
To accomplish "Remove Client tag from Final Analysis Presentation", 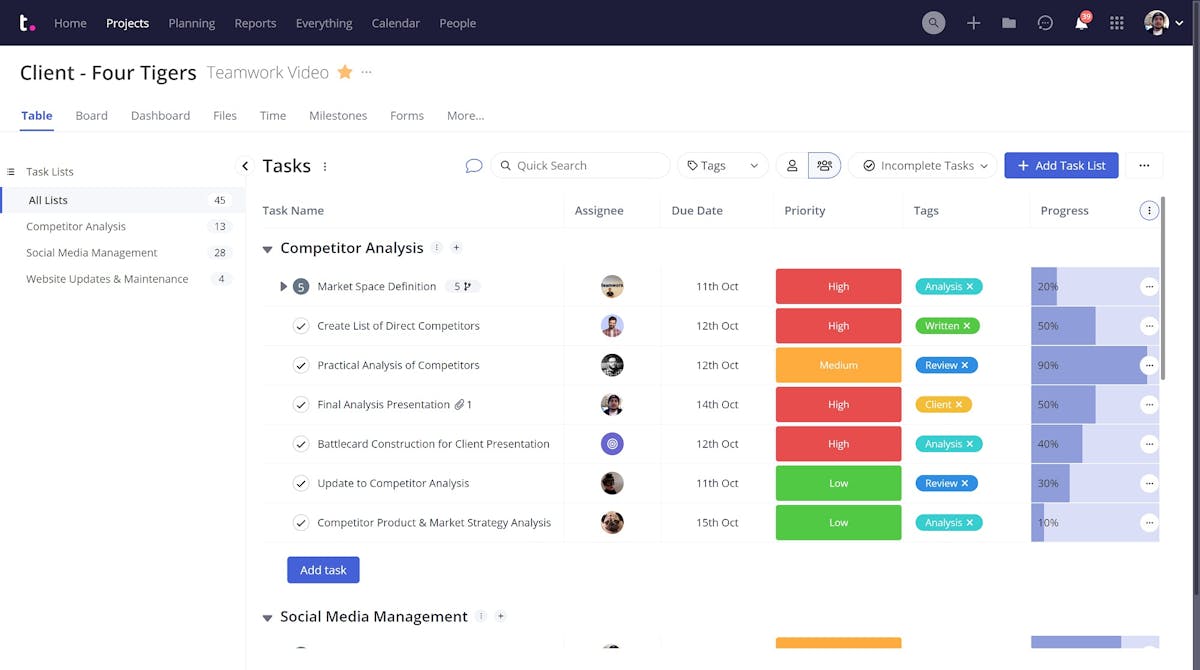I will pos(959,405).
